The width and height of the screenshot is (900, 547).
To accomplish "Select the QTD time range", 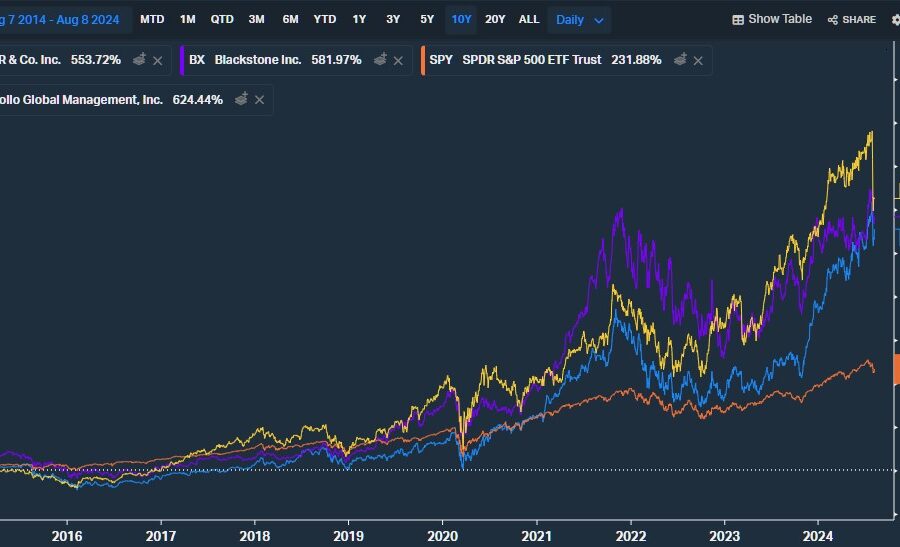I will coord(222,19).
